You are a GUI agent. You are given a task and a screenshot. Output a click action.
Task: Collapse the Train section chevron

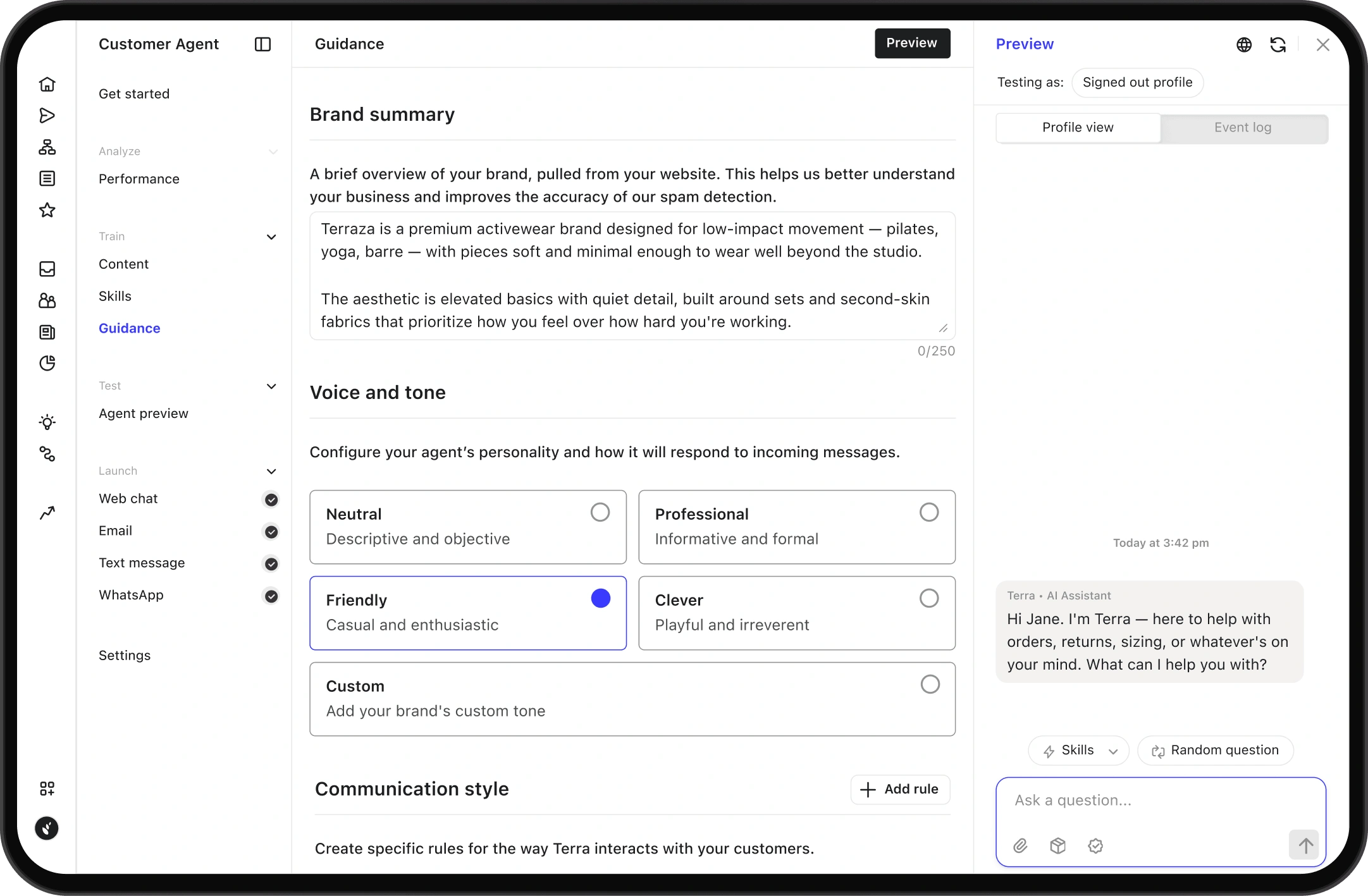pyautogui.click(x=271, y=237)
